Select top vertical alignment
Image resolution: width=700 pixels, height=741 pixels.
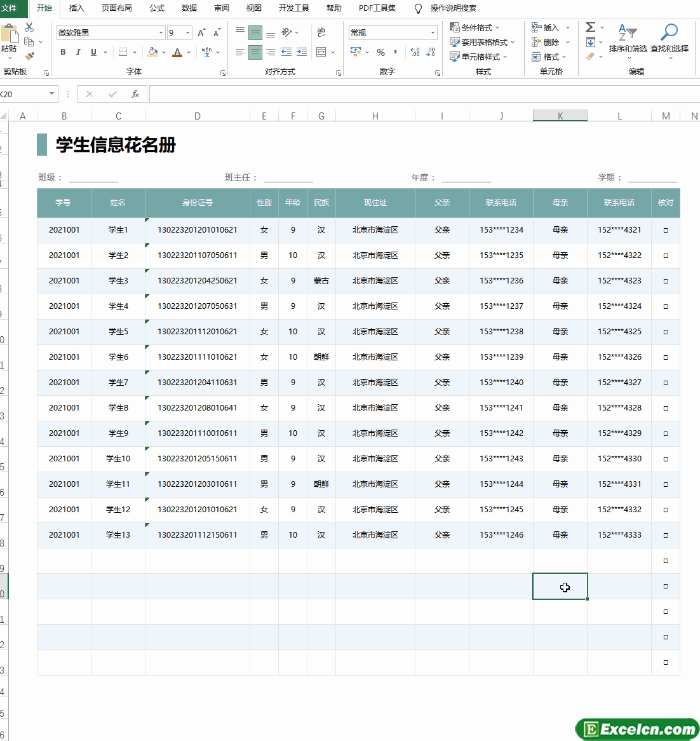click(240, 32)
